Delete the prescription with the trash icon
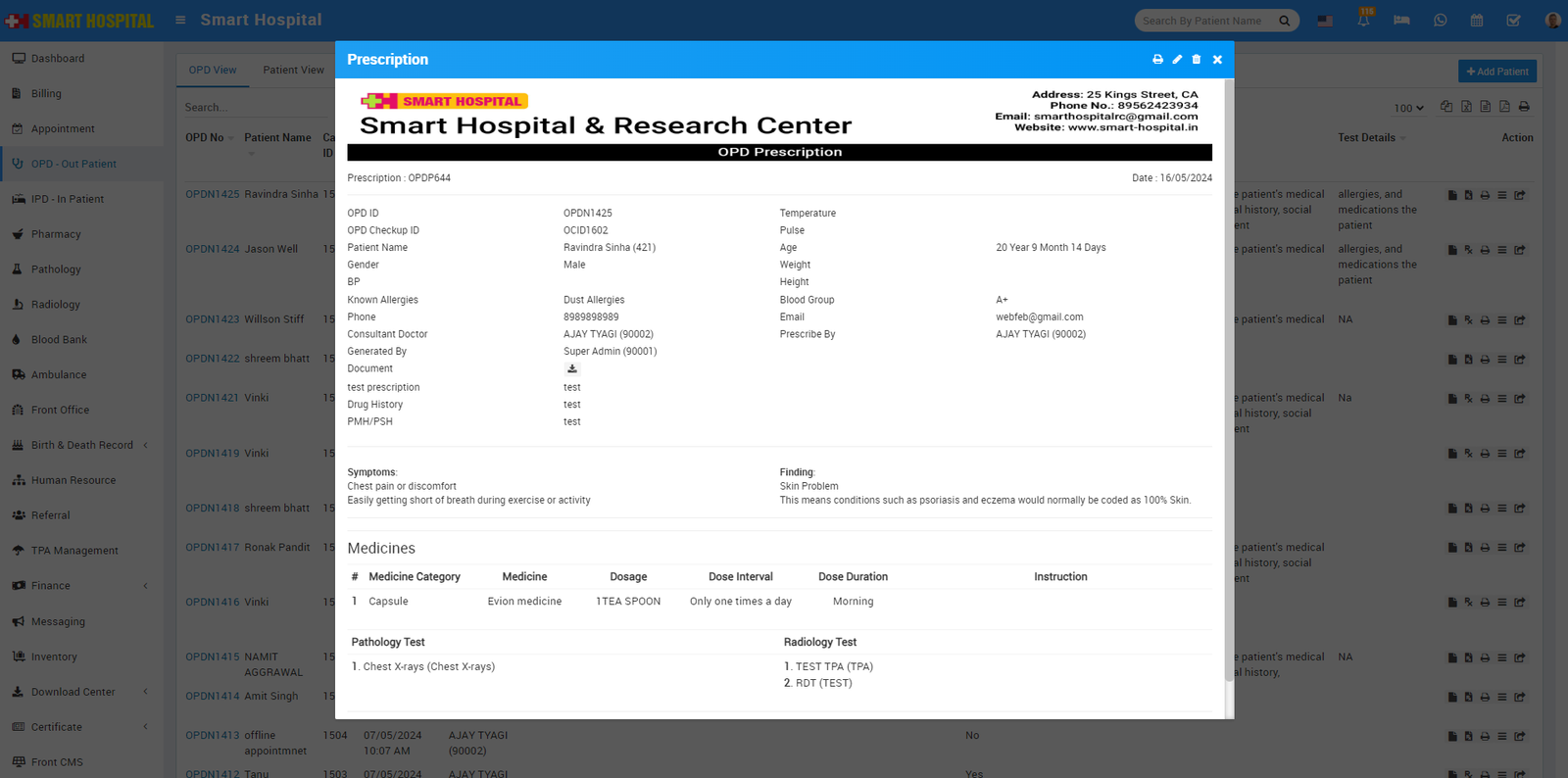1568x778 pixels. 1196,60
